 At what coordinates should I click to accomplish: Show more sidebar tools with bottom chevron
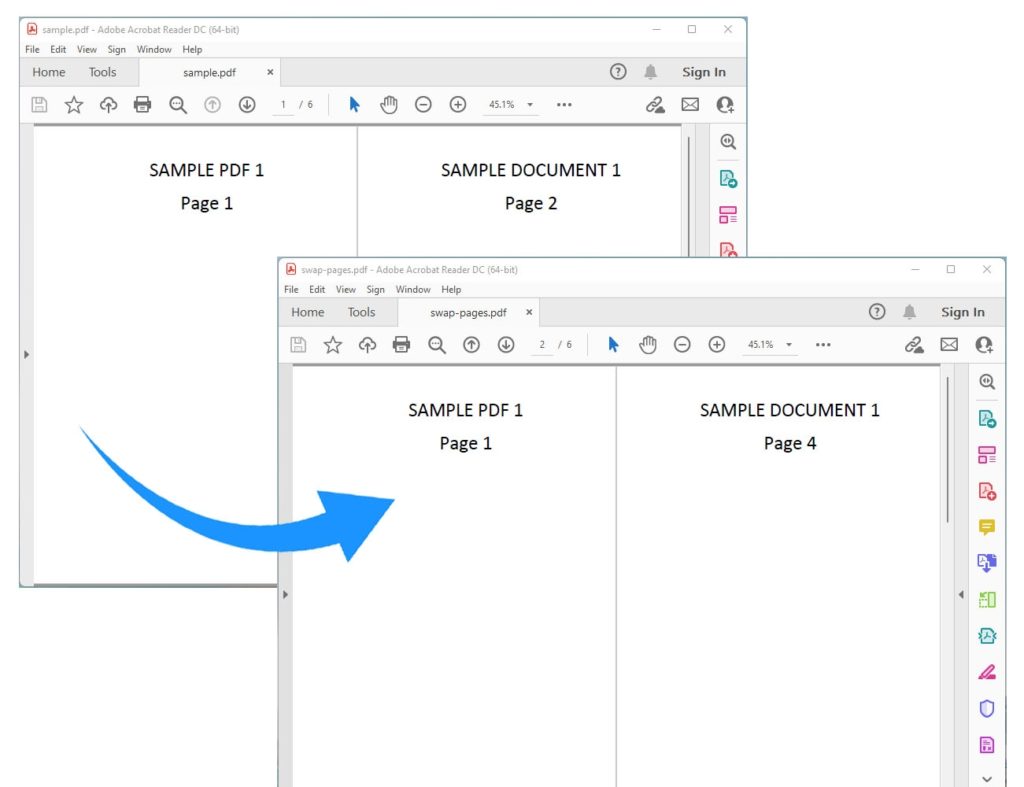(987, 777)
